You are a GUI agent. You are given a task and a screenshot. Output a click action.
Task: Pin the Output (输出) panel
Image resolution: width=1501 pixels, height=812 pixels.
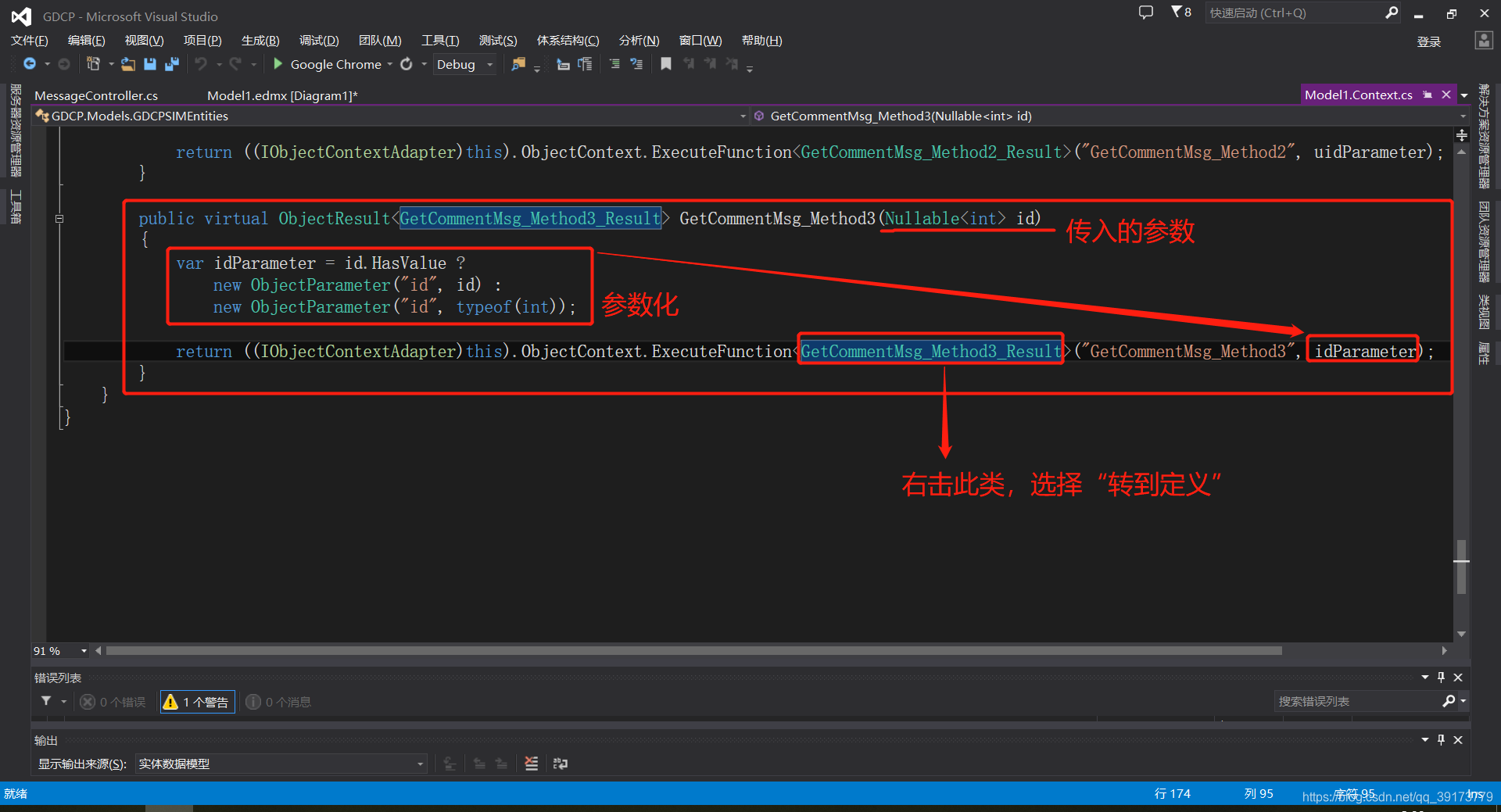click(1442, 740)
